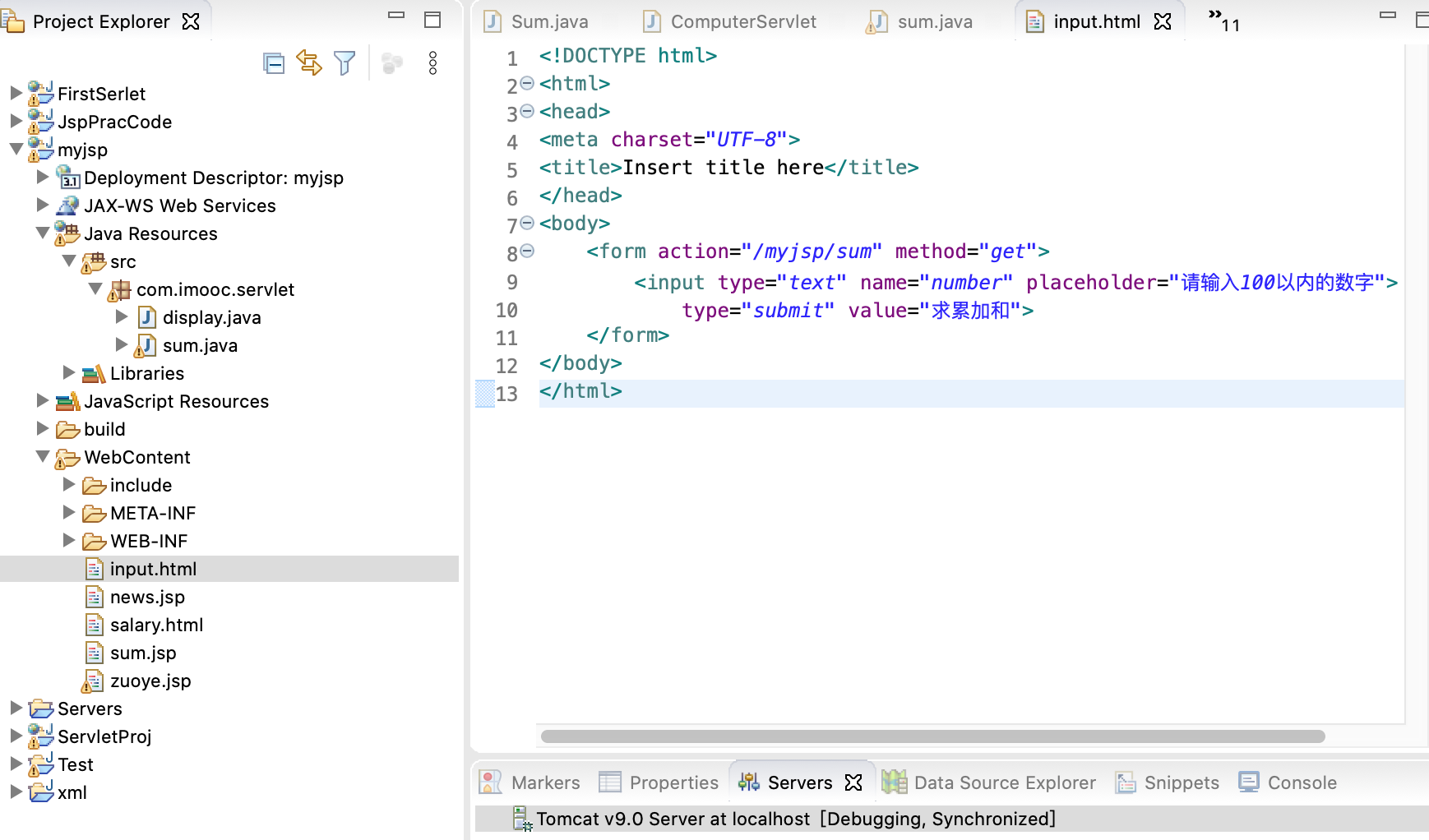Open the filter funnel icon in Project Explorer
The height and width of the screenshot is (840, 1429).
pos(345,62)
